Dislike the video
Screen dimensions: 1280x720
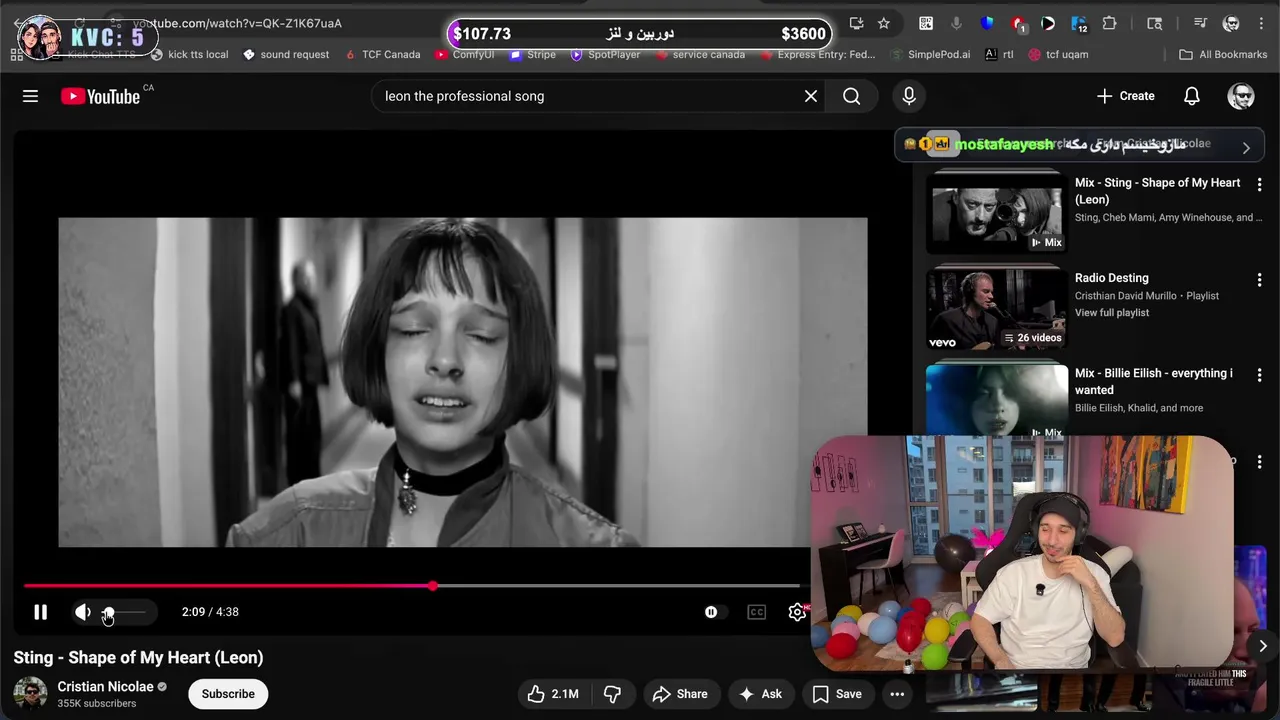(612, 694)
